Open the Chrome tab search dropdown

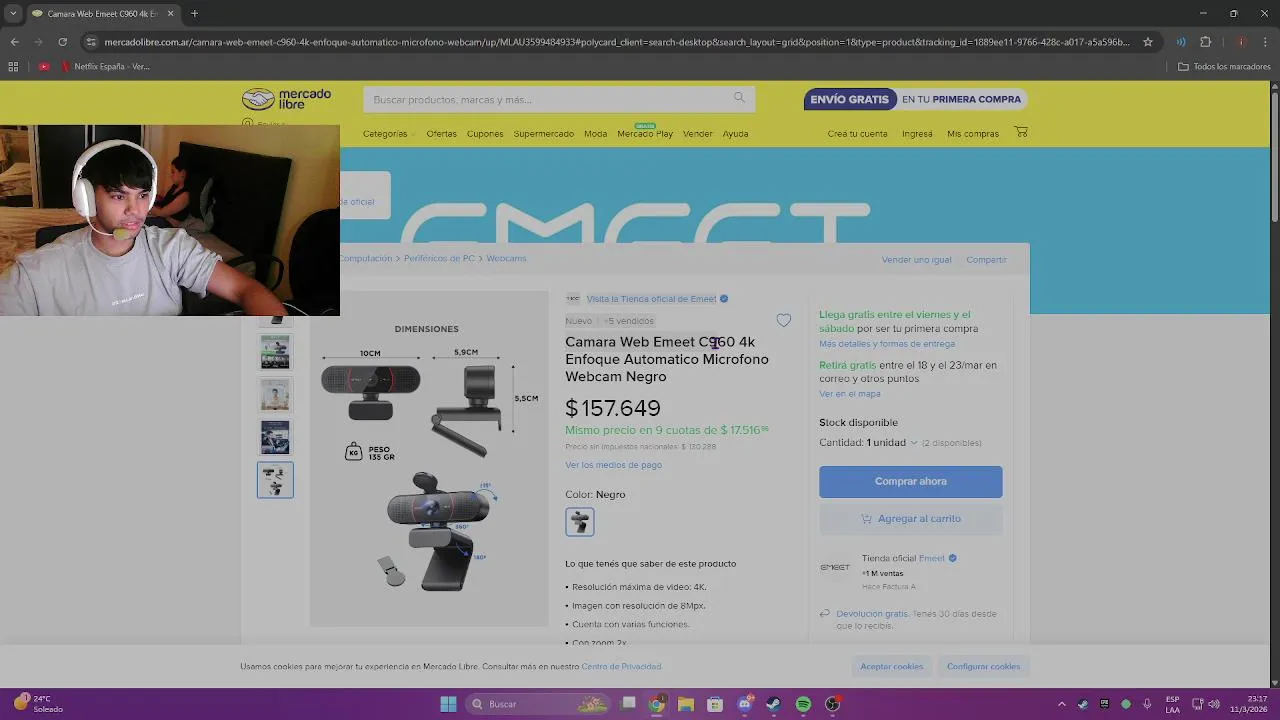(13, 14)
